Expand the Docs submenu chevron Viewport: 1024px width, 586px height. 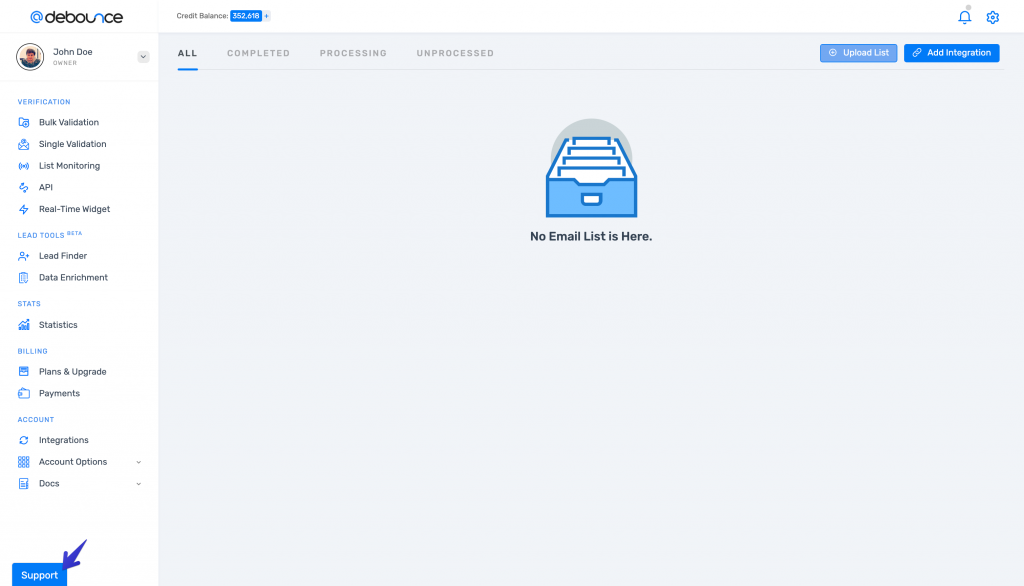coord(138,484)
